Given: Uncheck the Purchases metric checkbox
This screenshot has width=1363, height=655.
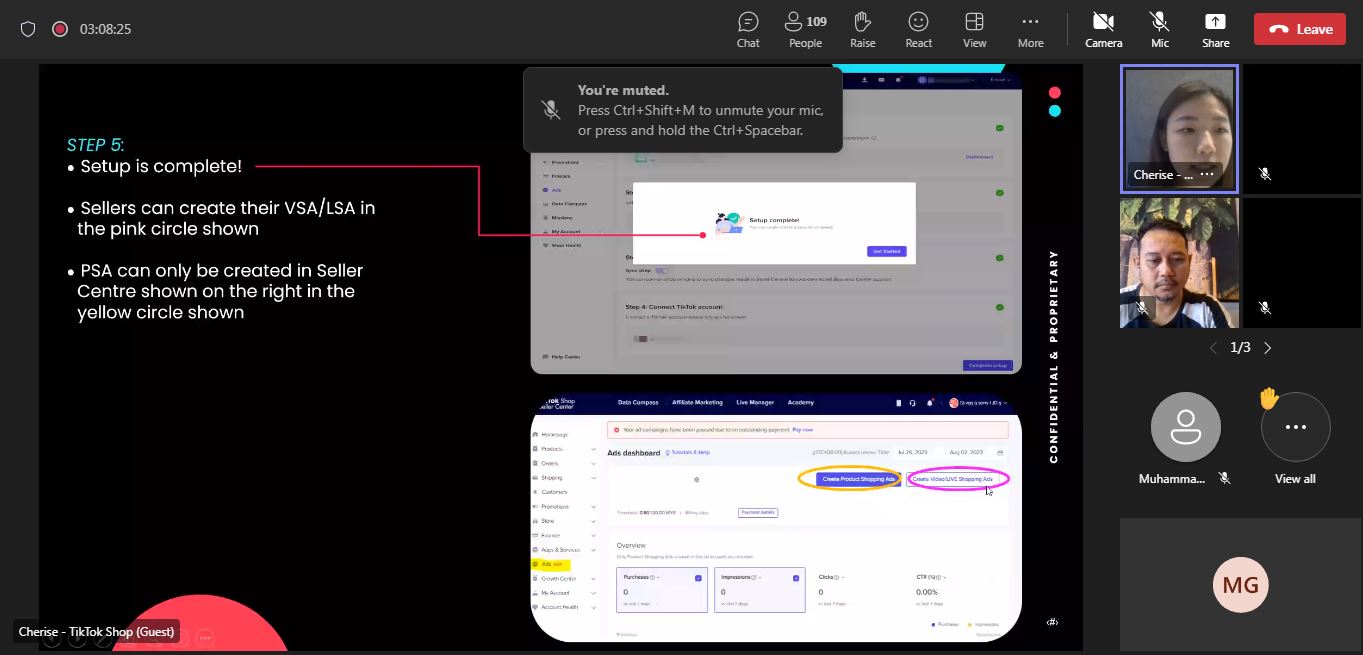Looking at the screenshot, I should click(x=699, y=577).
